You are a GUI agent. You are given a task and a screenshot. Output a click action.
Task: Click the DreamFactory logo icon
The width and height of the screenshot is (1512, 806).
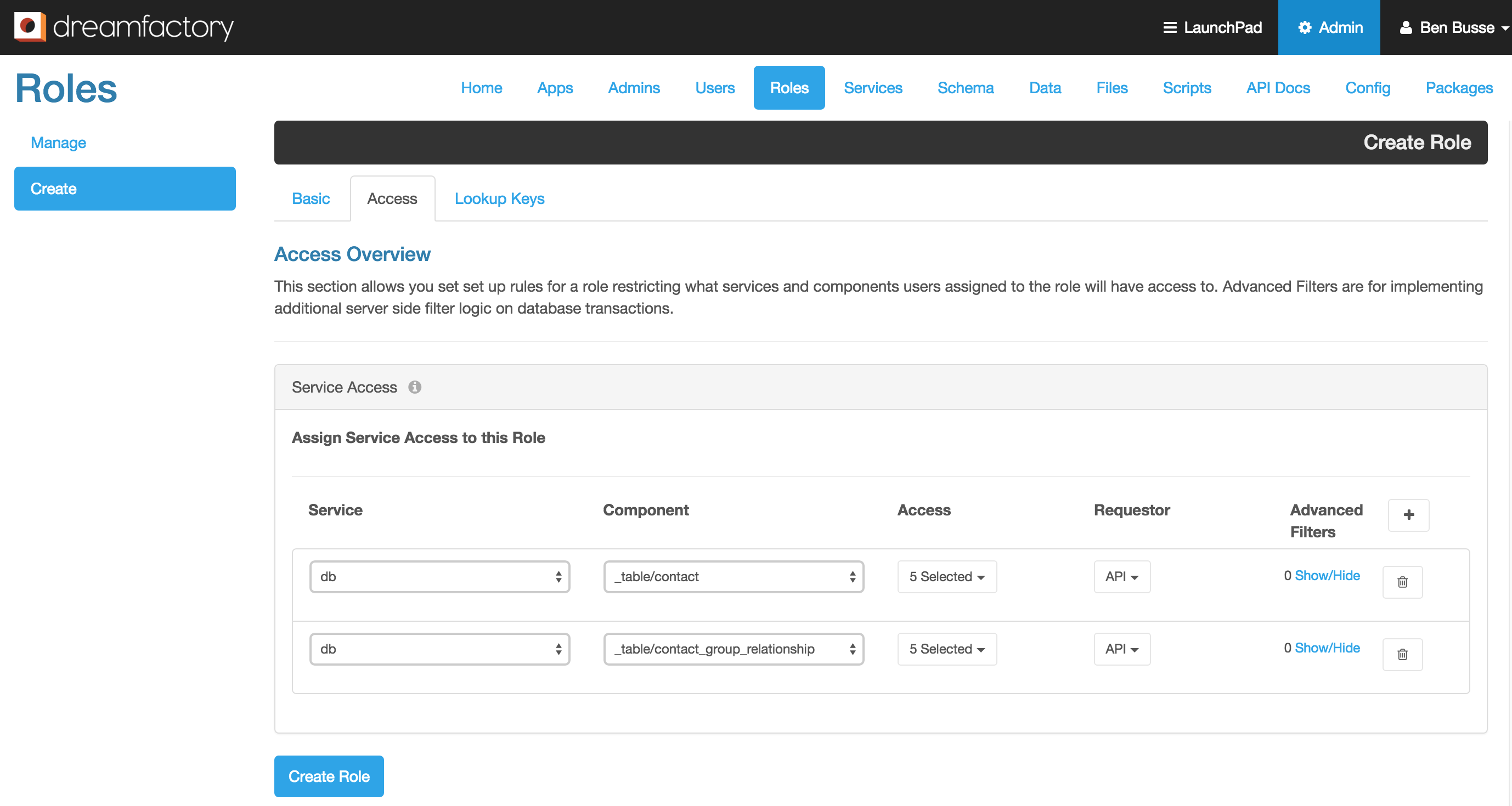[x=30, y=27]
